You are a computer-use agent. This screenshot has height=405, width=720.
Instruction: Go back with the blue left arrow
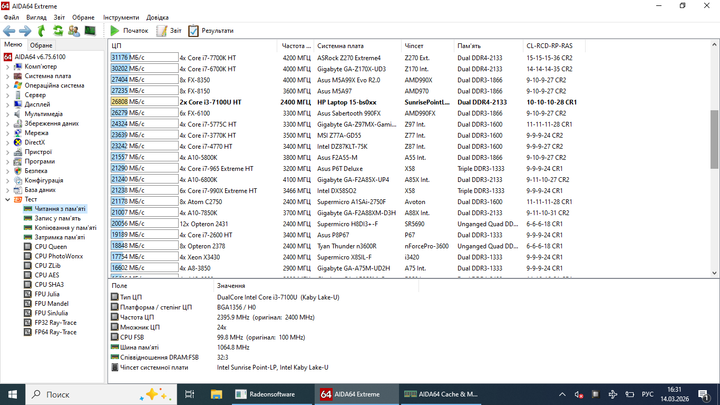pyautogui.click(x=9, y=31)
